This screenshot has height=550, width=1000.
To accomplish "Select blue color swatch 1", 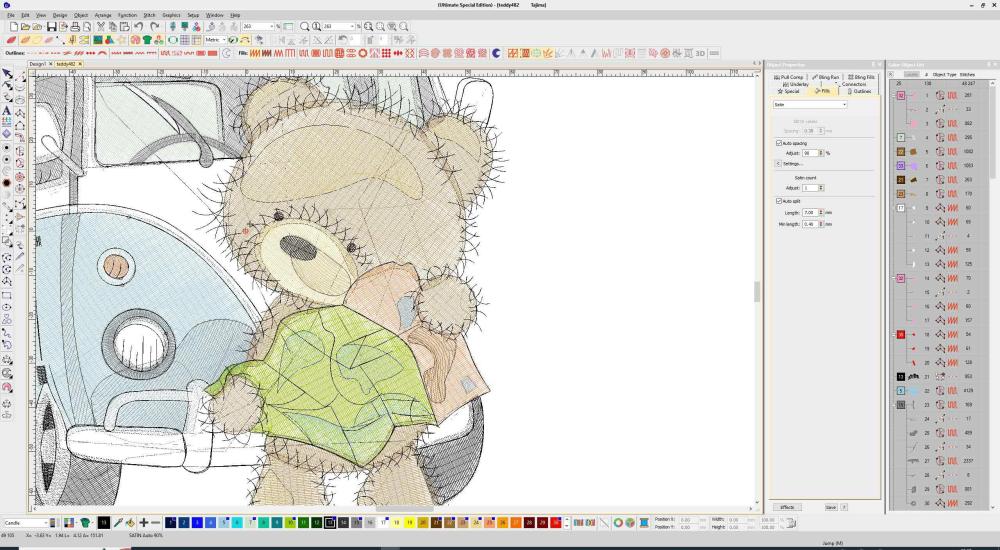I will pyautogui.click(x=171, y=523).
